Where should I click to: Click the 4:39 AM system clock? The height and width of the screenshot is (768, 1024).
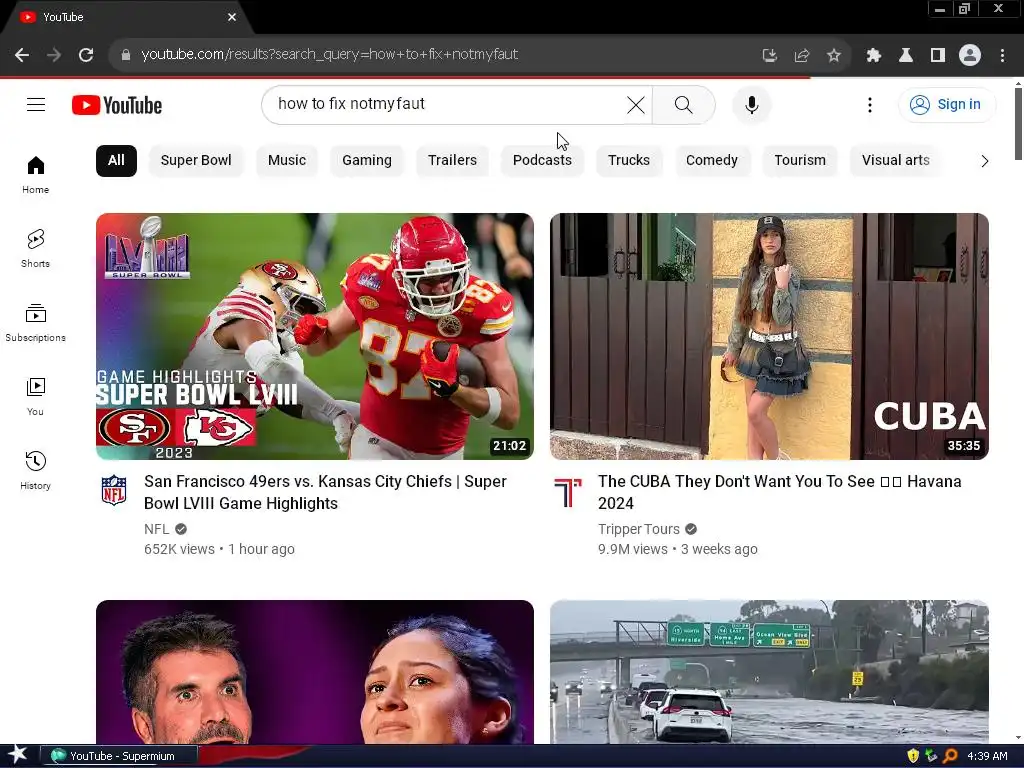coord(987,756)
